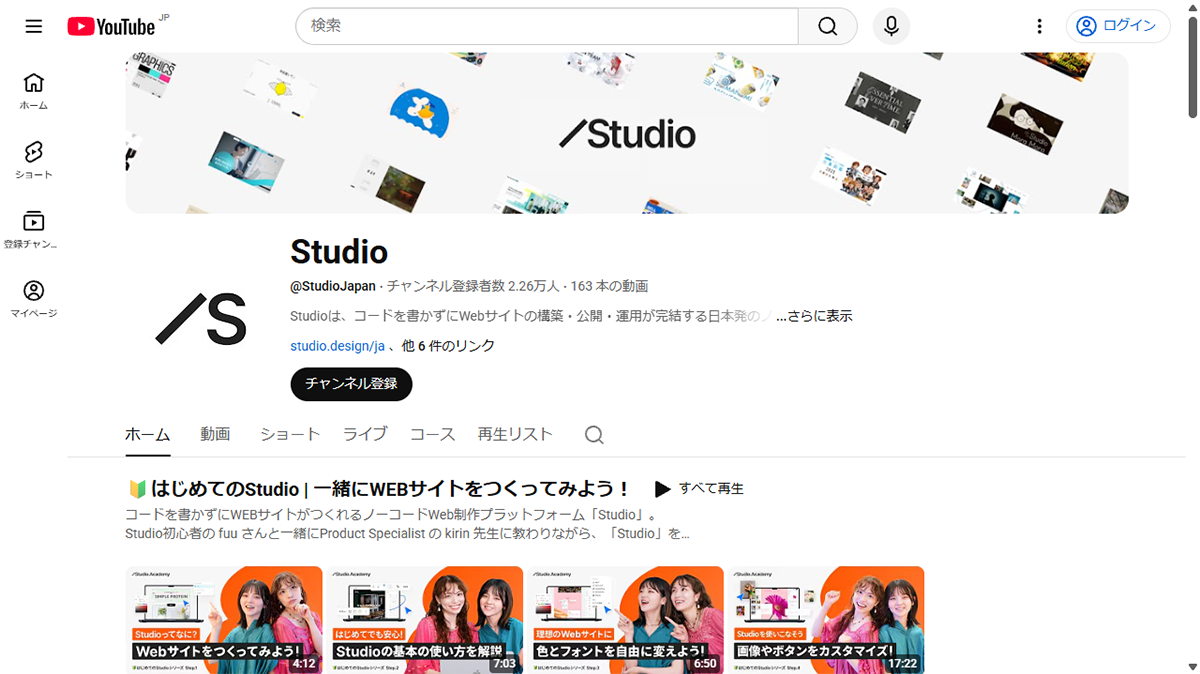Open the three-dot settings menu
This screenshot has height=674, width=1200.
tap(1039, 26)
